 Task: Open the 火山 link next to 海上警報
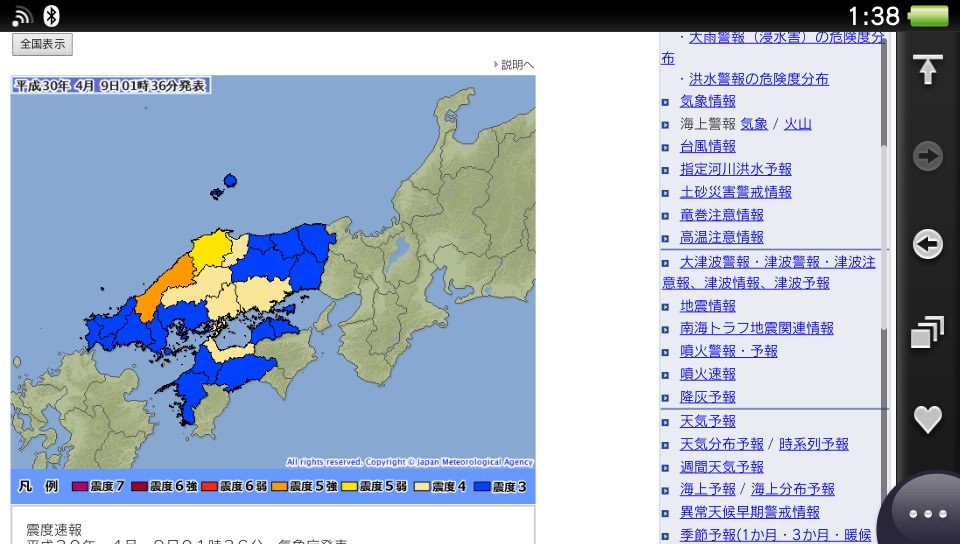click(798, 124)
